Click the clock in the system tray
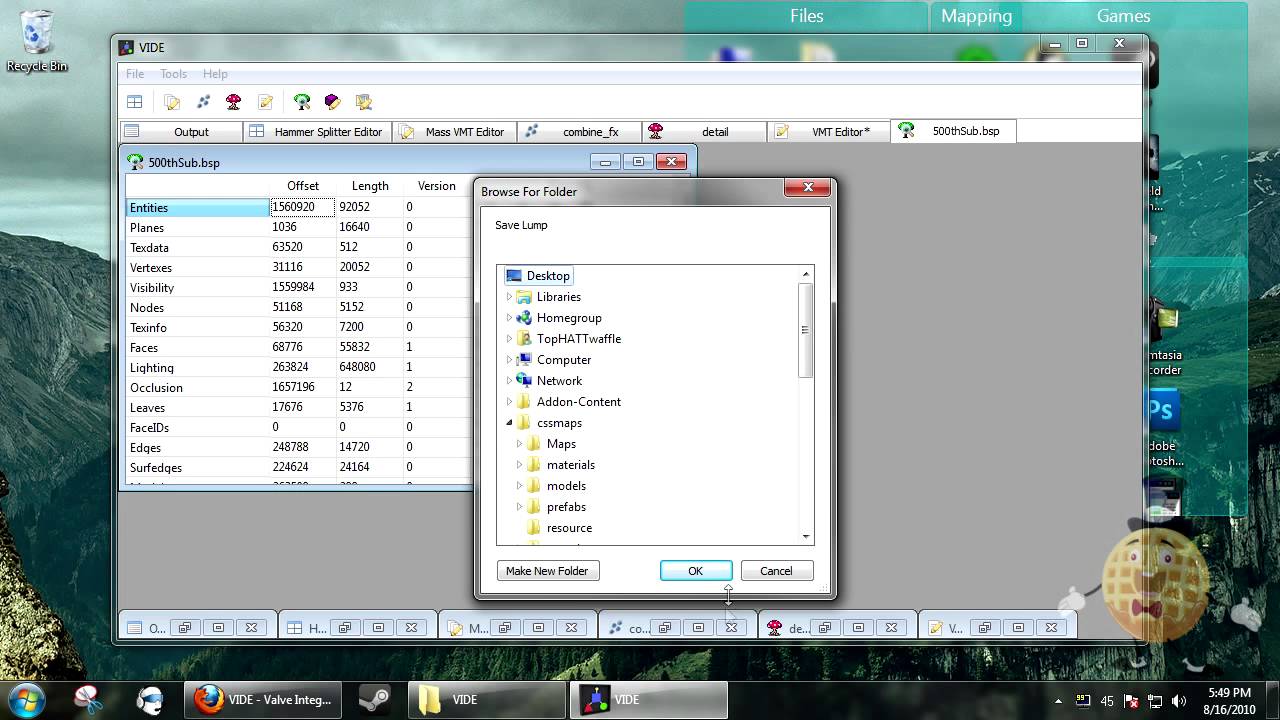 [1229, 700]
